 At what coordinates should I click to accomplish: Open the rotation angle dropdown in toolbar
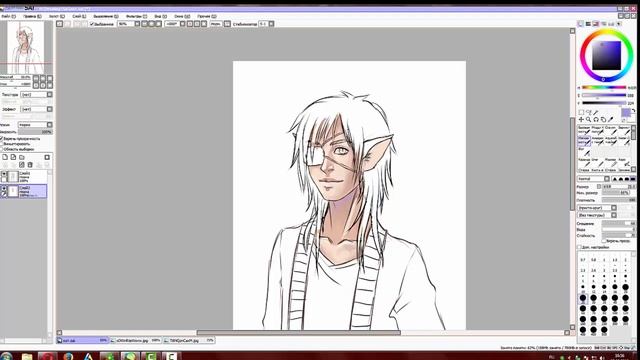click(182, 24)
